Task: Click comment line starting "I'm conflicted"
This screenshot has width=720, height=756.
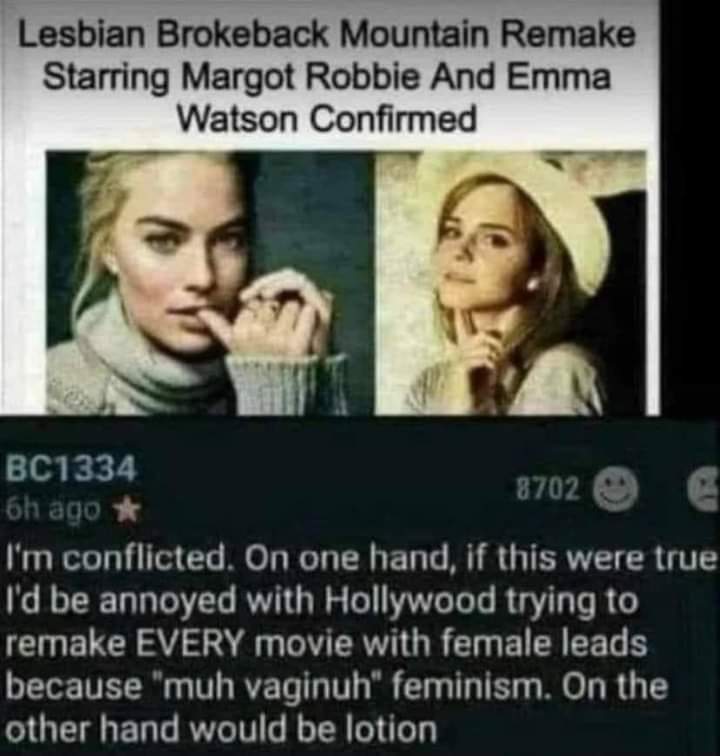Action: pos(362,558)
